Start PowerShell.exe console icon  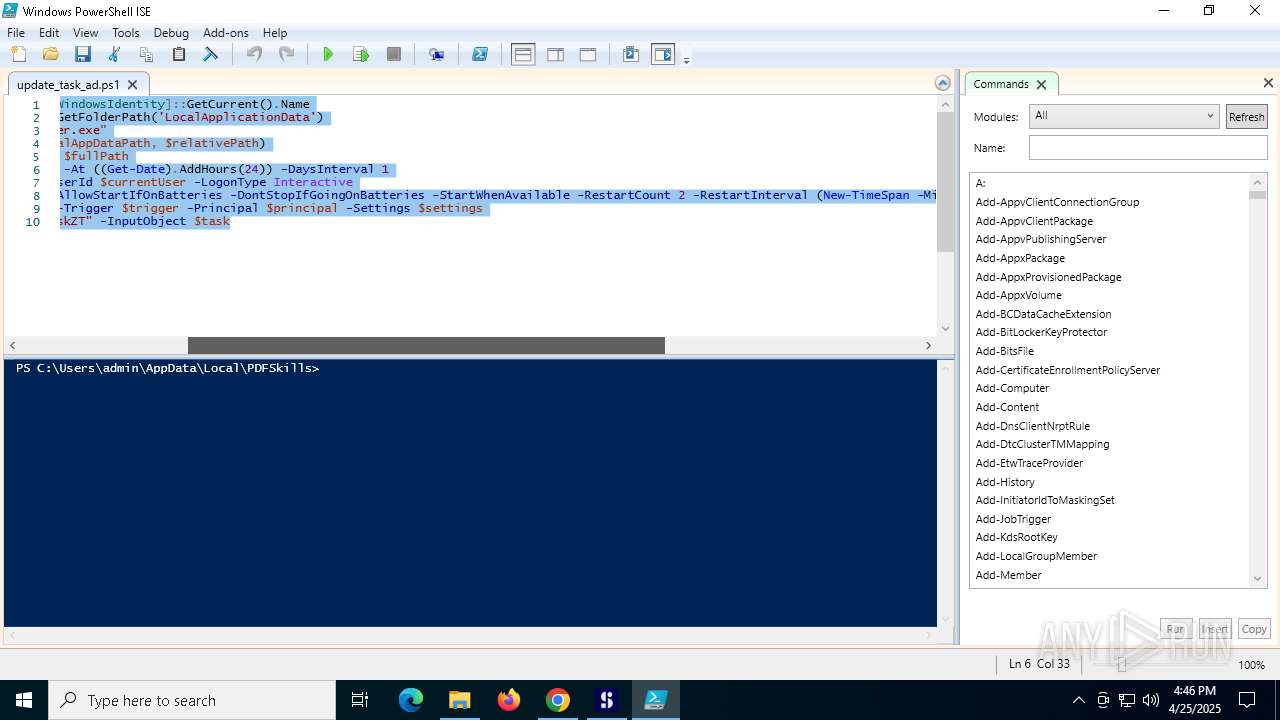480,55
